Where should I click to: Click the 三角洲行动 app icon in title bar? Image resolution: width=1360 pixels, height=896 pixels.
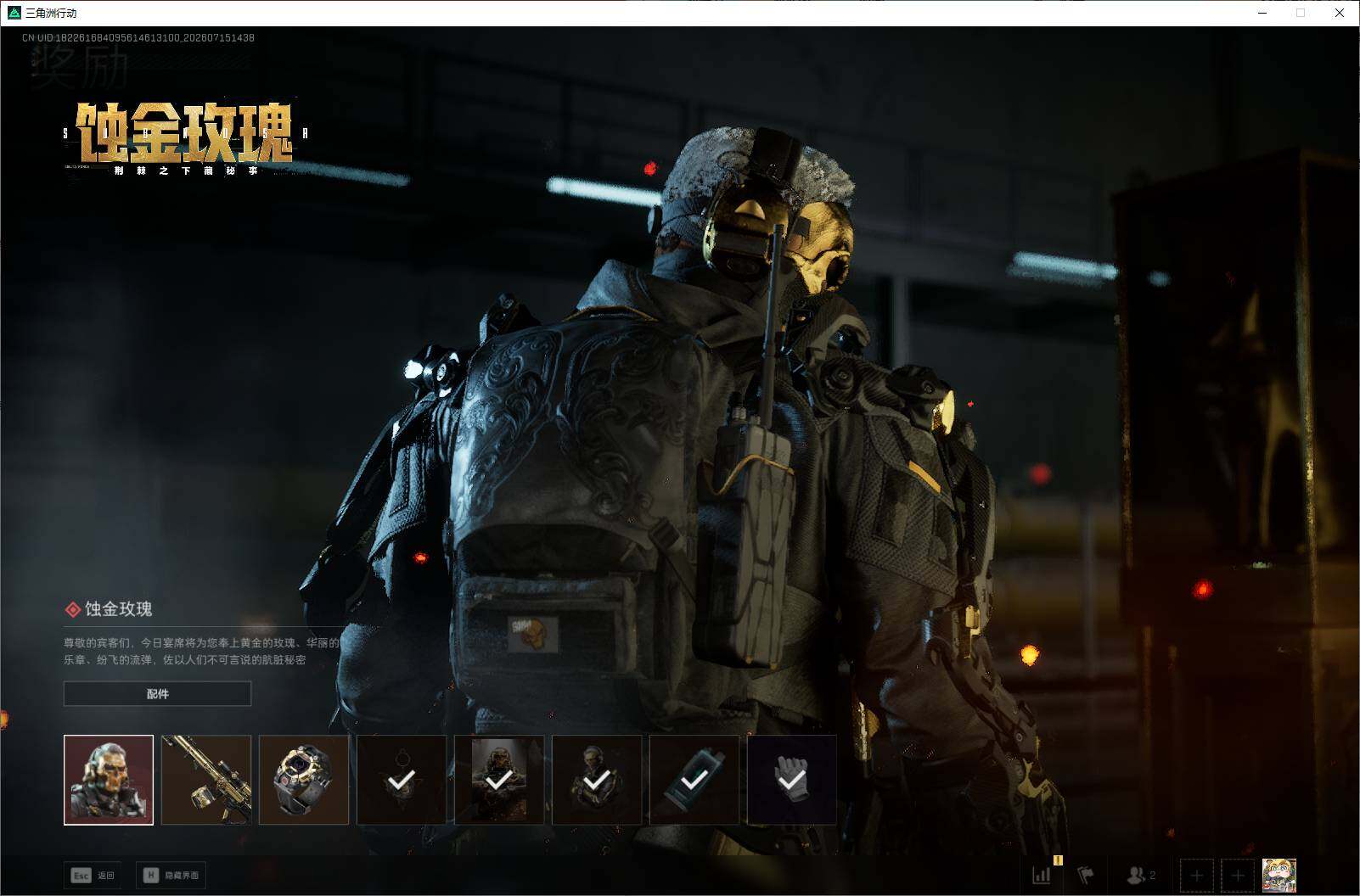tap(14, 13)
